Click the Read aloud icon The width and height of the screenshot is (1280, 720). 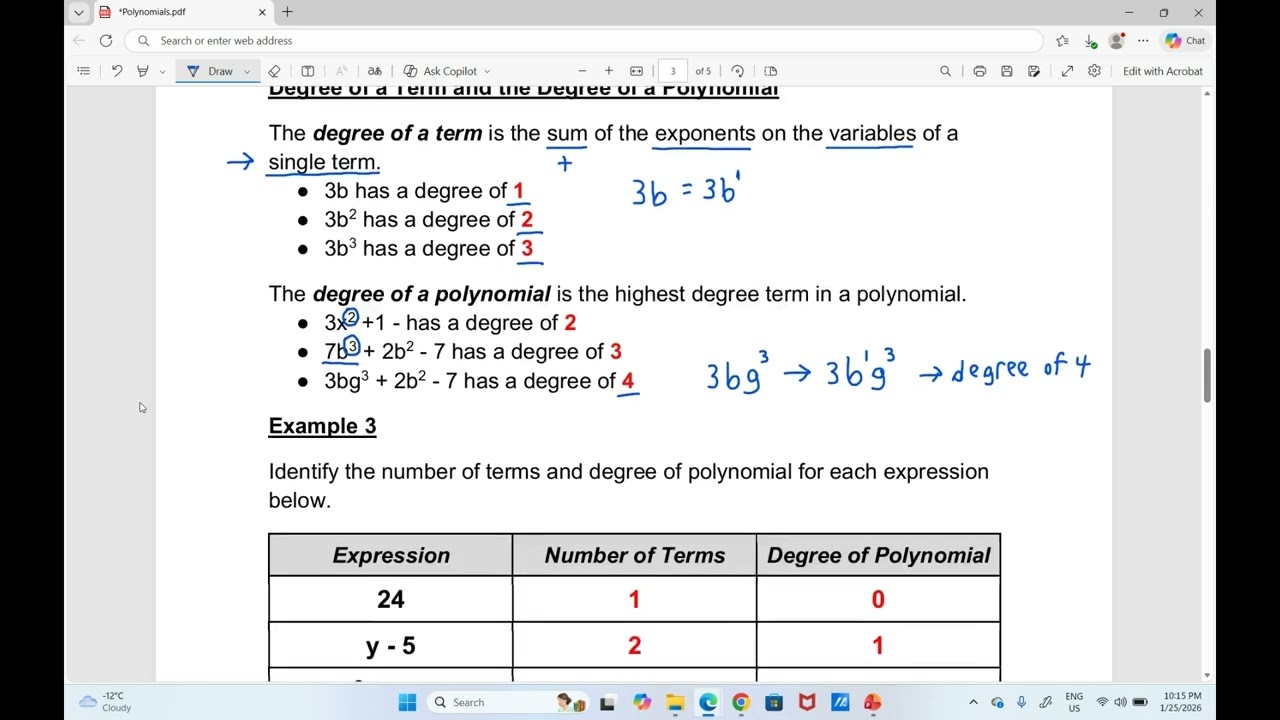(x=341, y=71)
